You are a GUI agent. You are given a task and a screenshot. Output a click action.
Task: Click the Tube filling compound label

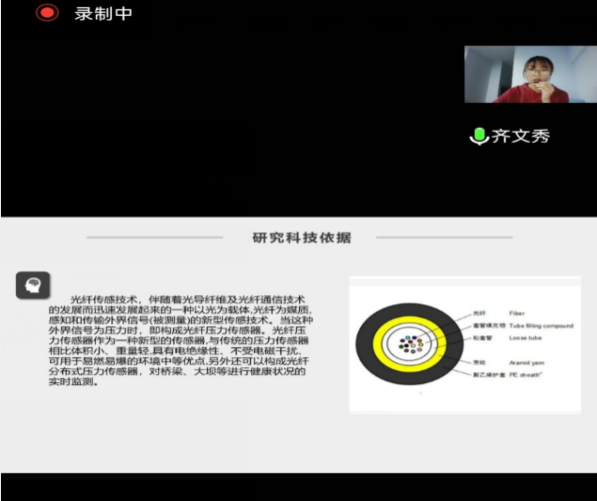pyautogui.click(x=541, y=326)
